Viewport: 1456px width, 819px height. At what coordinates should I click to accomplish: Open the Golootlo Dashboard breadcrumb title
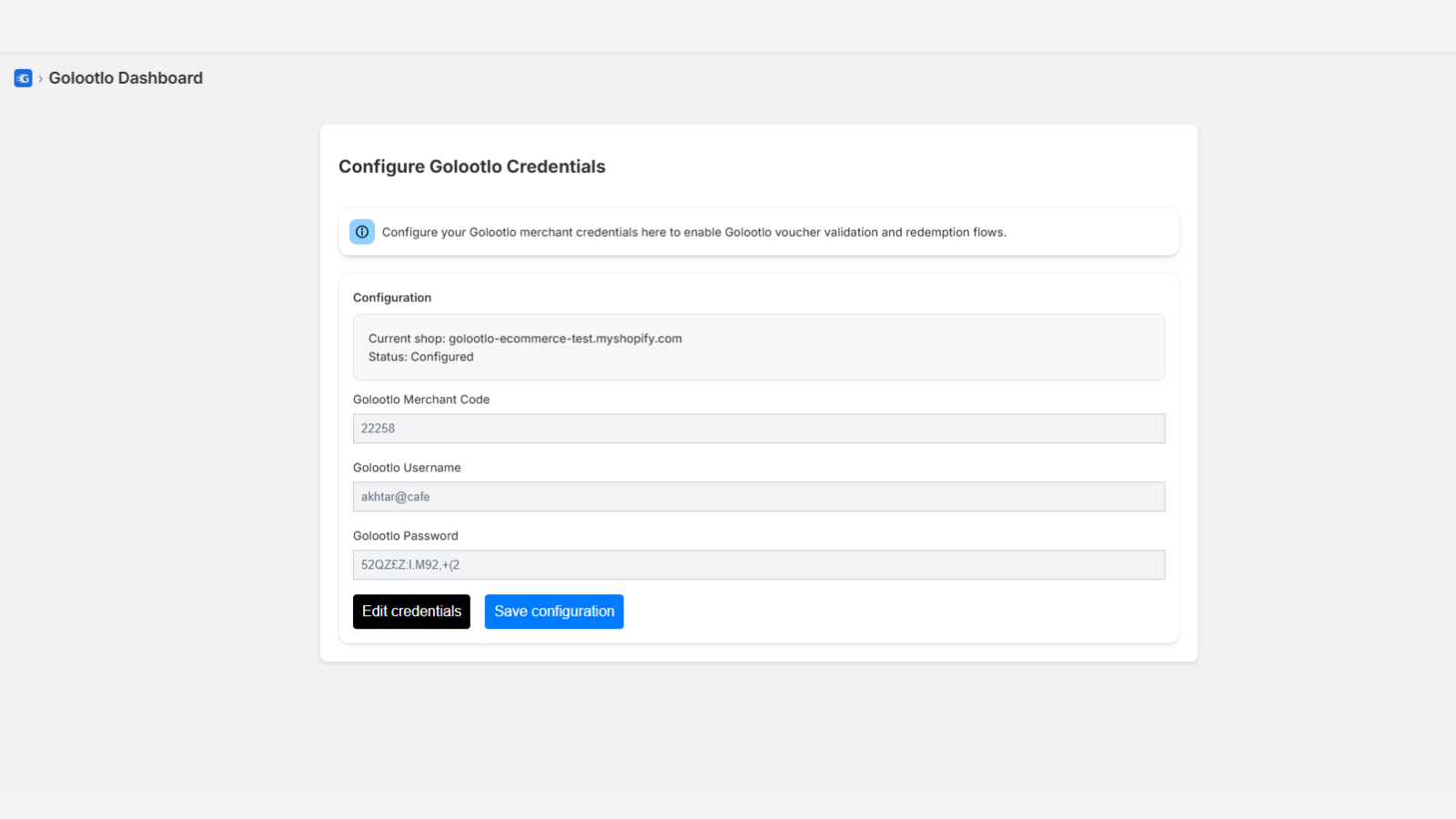click(x=126, y=78)
